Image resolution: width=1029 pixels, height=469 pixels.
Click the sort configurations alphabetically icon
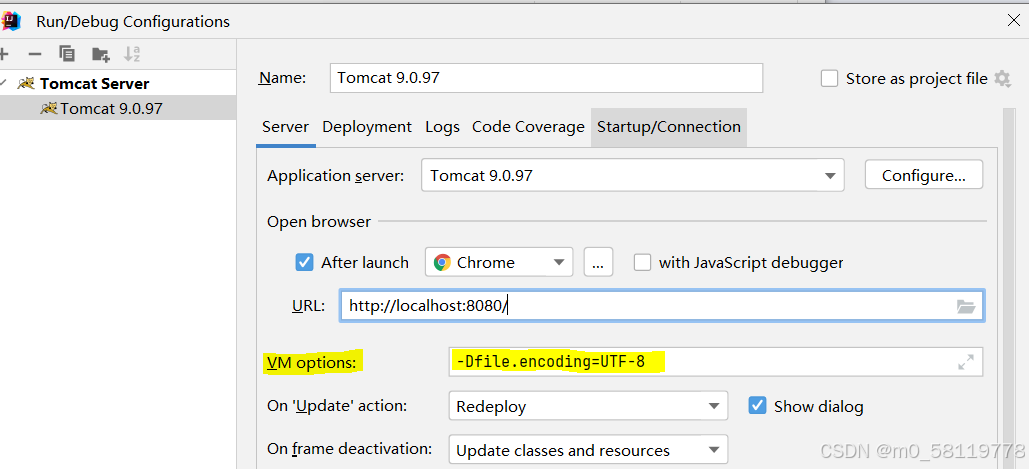click(x=132, y=54)
